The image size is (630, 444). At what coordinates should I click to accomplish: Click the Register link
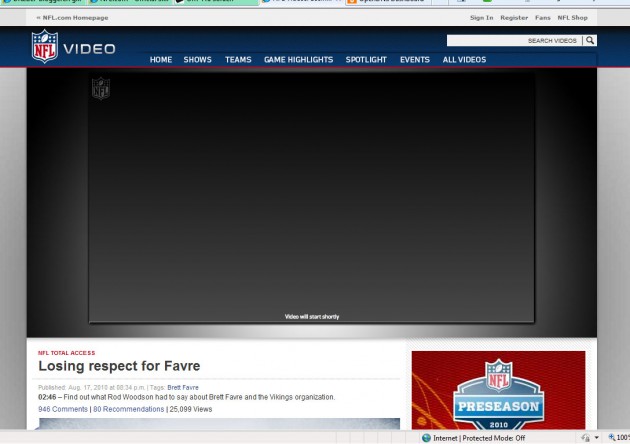tap(514, 18)
